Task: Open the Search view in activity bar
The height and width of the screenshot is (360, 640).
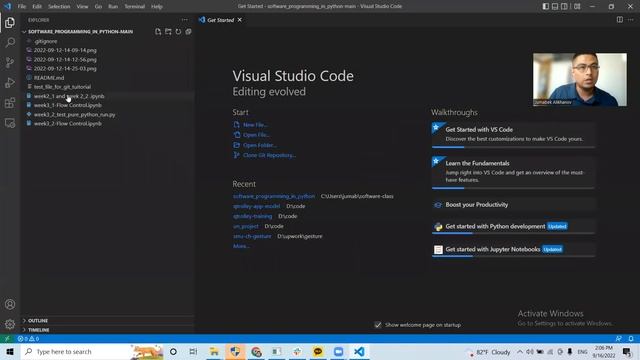Action: (10, 42)
